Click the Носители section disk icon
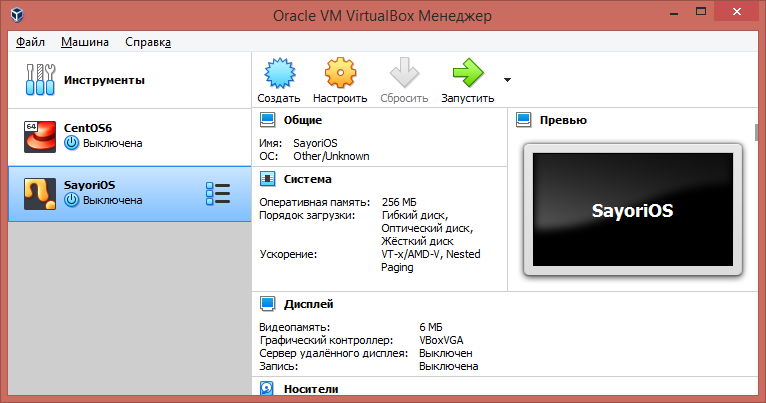 (x=267, y=389)
